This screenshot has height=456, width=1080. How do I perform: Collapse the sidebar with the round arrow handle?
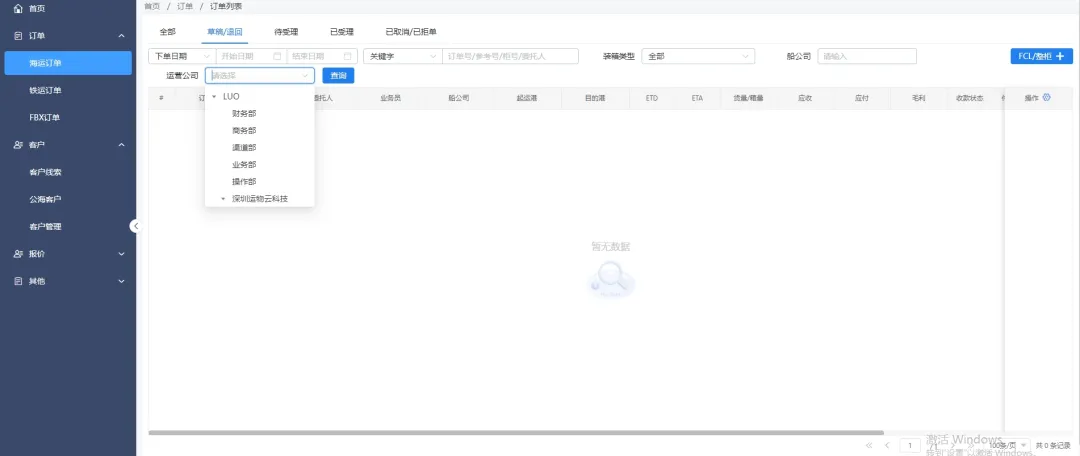point(136,226)
